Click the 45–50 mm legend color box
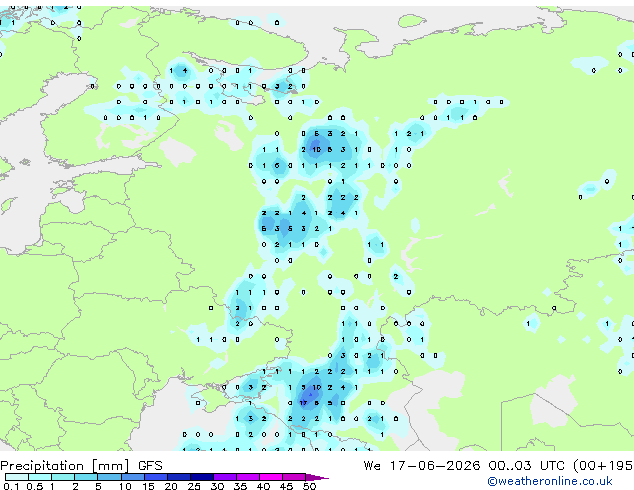 point(294,477)
